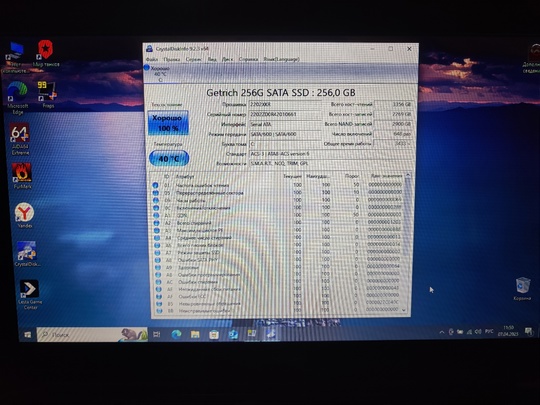Image resolution: width=540 pixels, height=405 pixels.
Task: Open the notification center icon
Action: tap(529, 332)
